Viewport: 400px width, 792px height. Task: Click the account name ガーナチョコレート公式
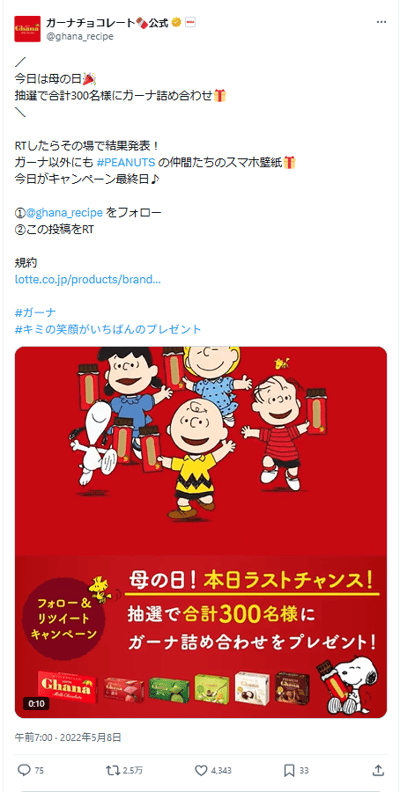107,23
